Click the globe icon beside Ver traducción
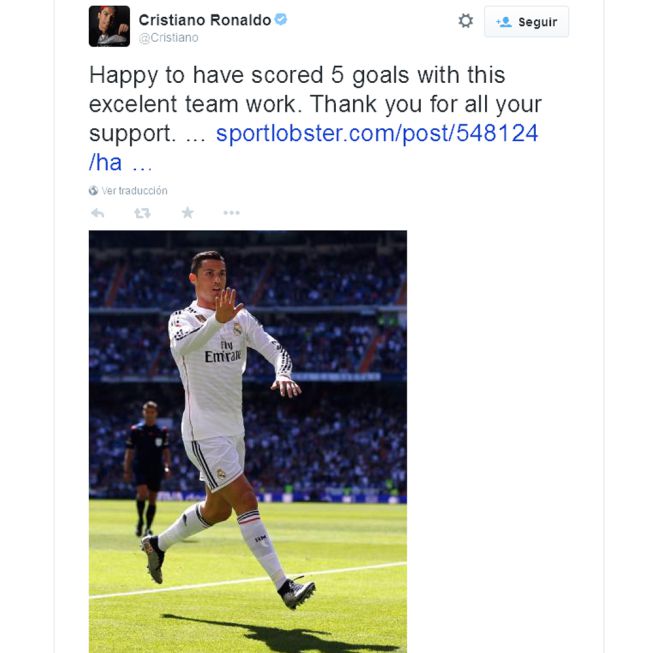Image resolution: width=653 pixels, height=653 pixels. tap(93, 191)
